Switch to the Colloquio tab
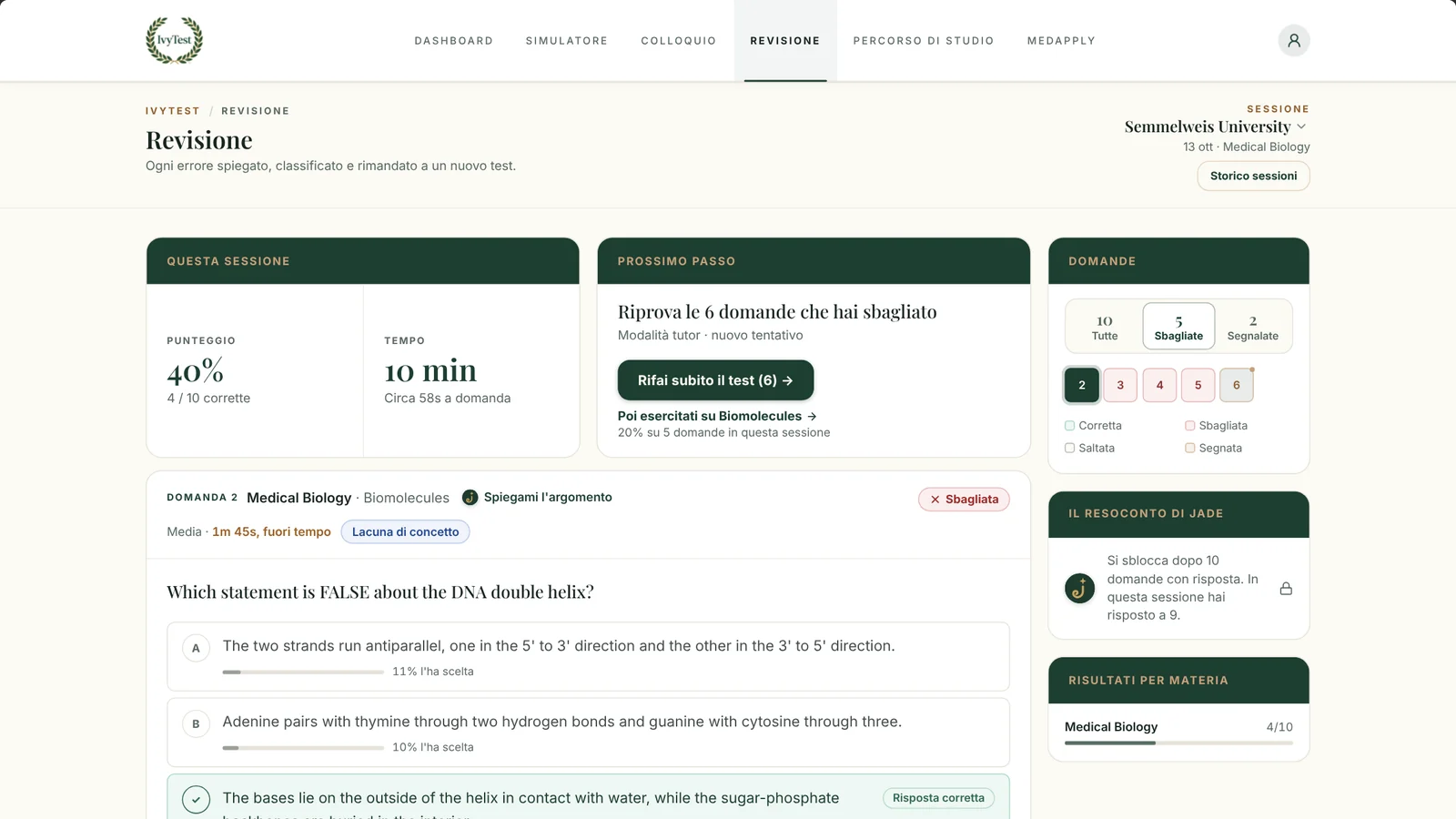 (x=678, y=41)
